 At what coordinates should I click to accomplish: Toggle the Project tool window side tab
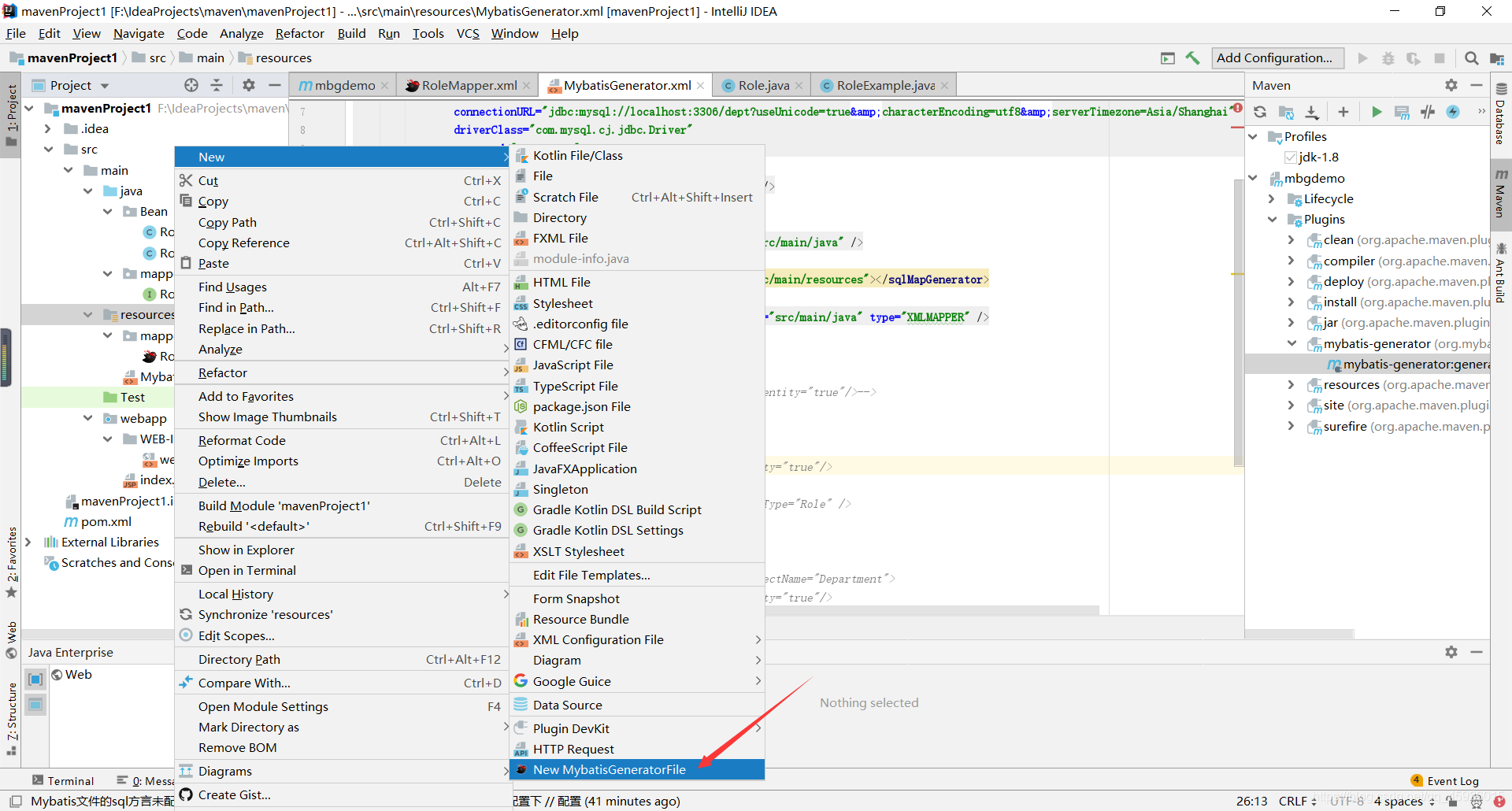11,116
